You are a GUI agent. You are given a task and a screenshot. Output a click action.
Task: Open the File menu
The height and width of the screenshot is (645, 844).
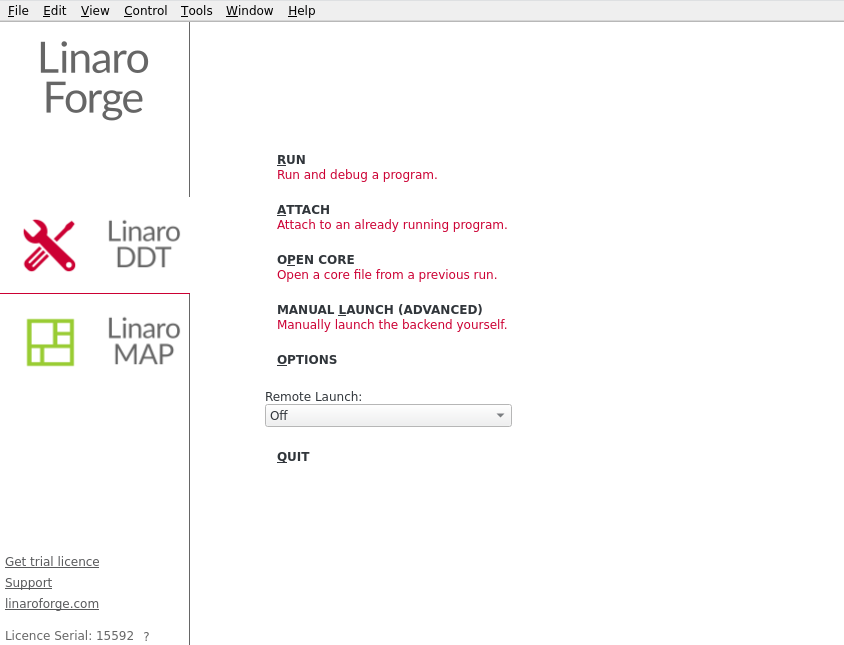coord(18,11)
